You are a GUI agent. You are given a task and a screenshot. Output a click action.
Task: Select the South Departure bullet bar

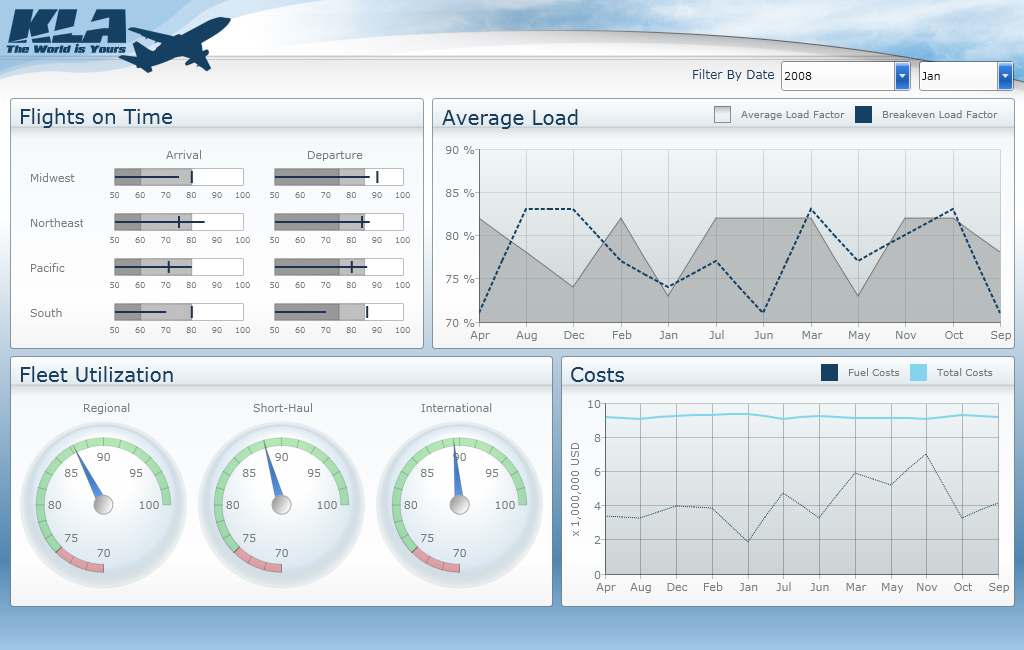pos(338,312)
